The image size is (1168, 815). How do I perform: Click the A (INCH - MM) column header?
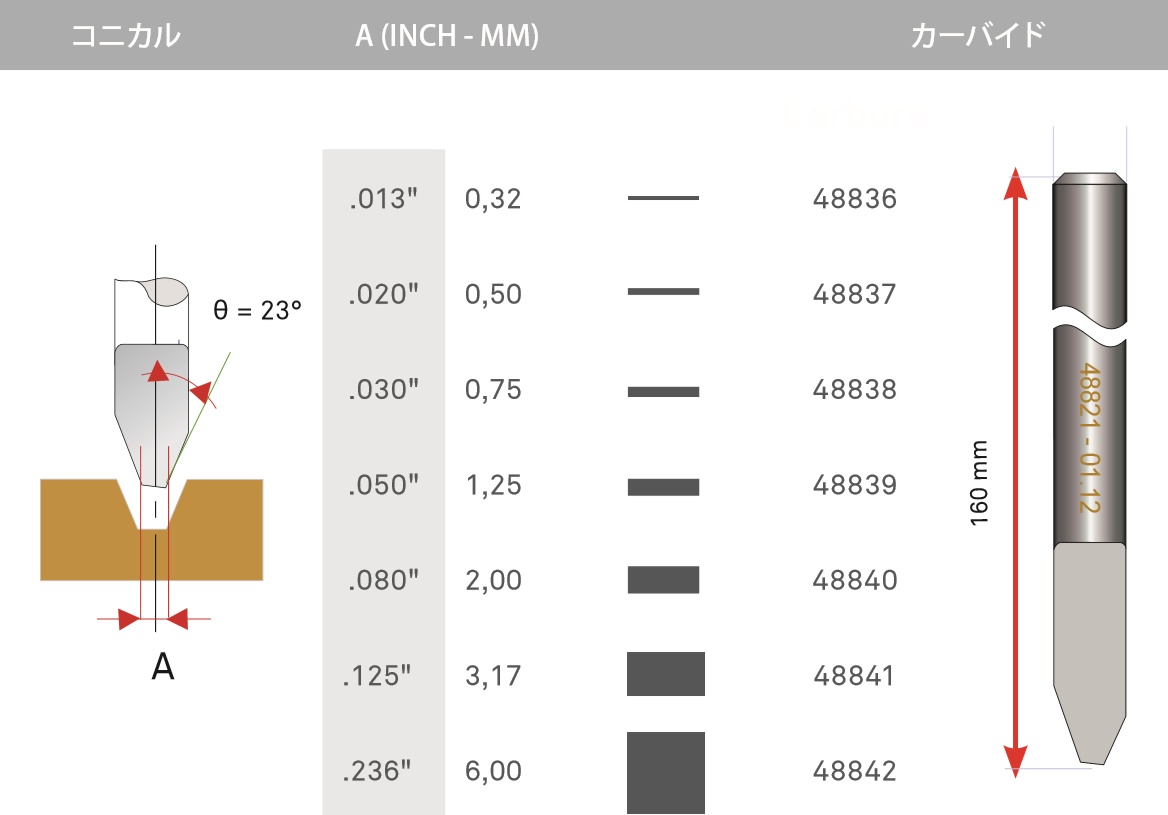[x=447, y=36]
